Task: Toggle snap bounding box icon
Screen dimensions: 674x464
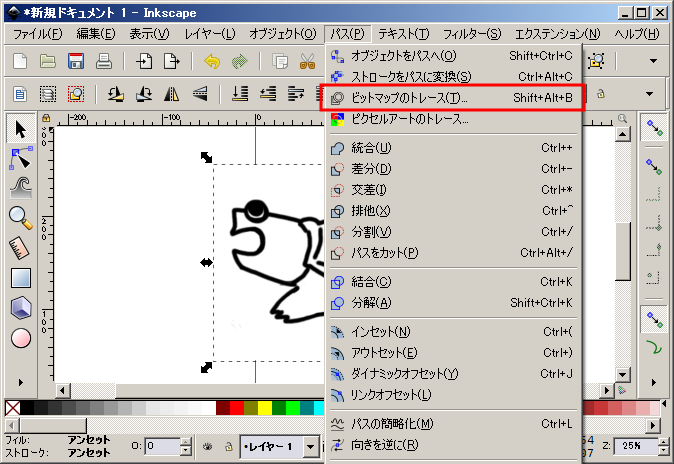Action: pyautogui.click(x=654, y=167)
